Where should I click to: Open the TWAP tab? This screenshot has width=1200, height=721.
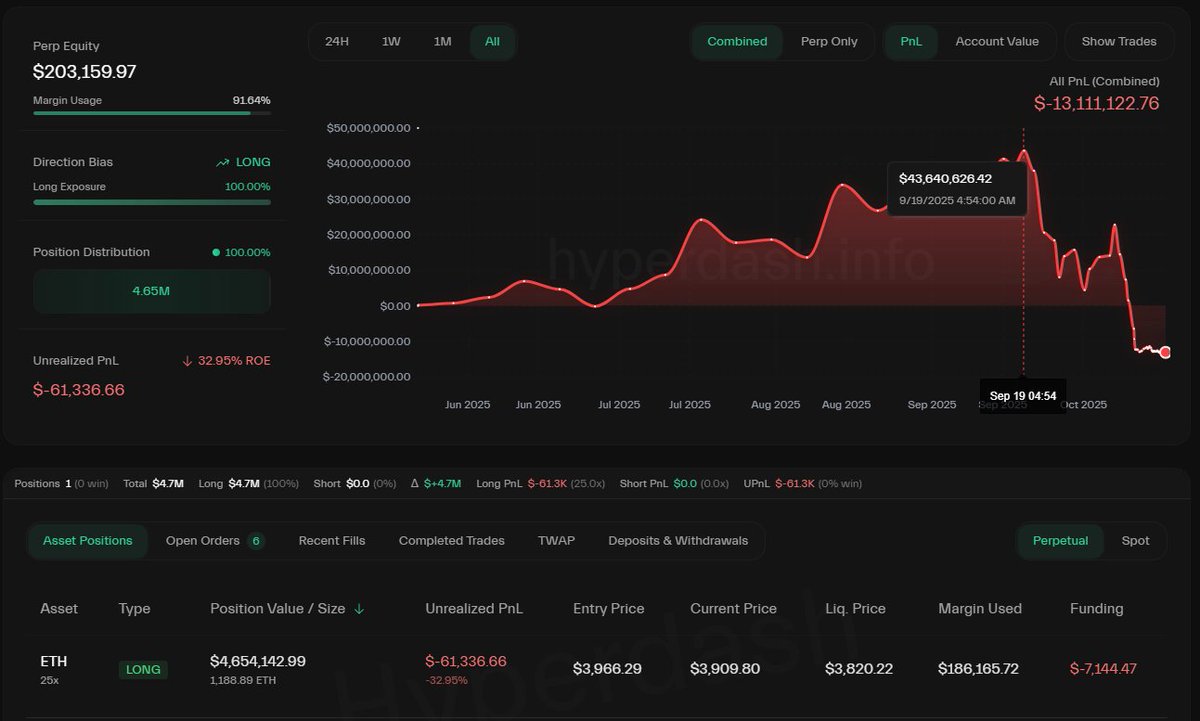click(x=556, y=541)
